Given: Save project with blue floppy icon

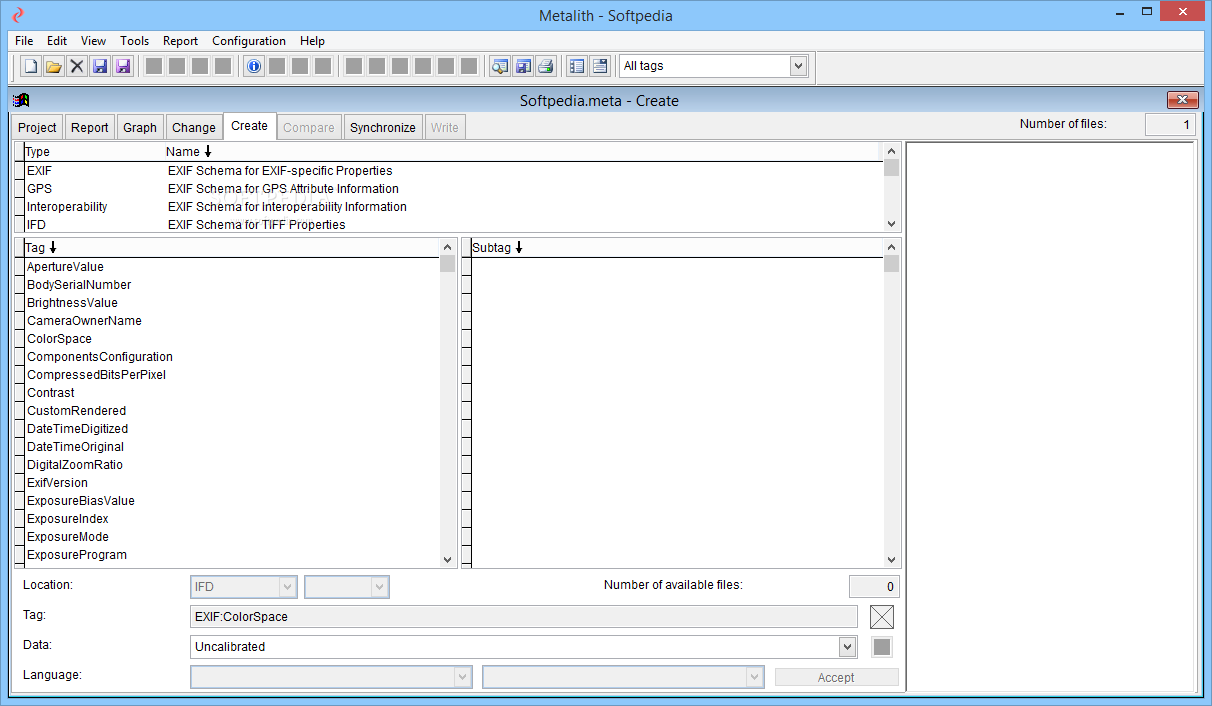Looking at the screenshot, I should pyautogui.click(x=100, y=66).
